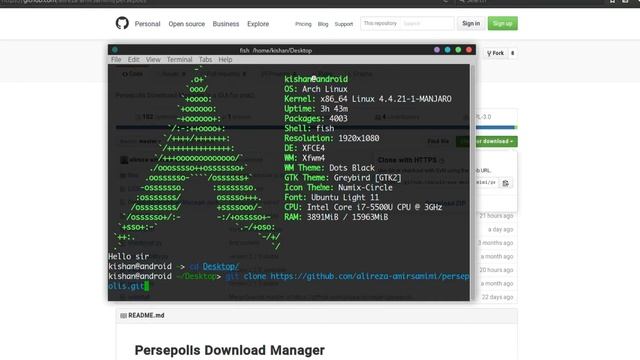Screen dimensions: 640x360
Task: Click the '21 hours ago' timestamp
Action: [x=496, y=216]
